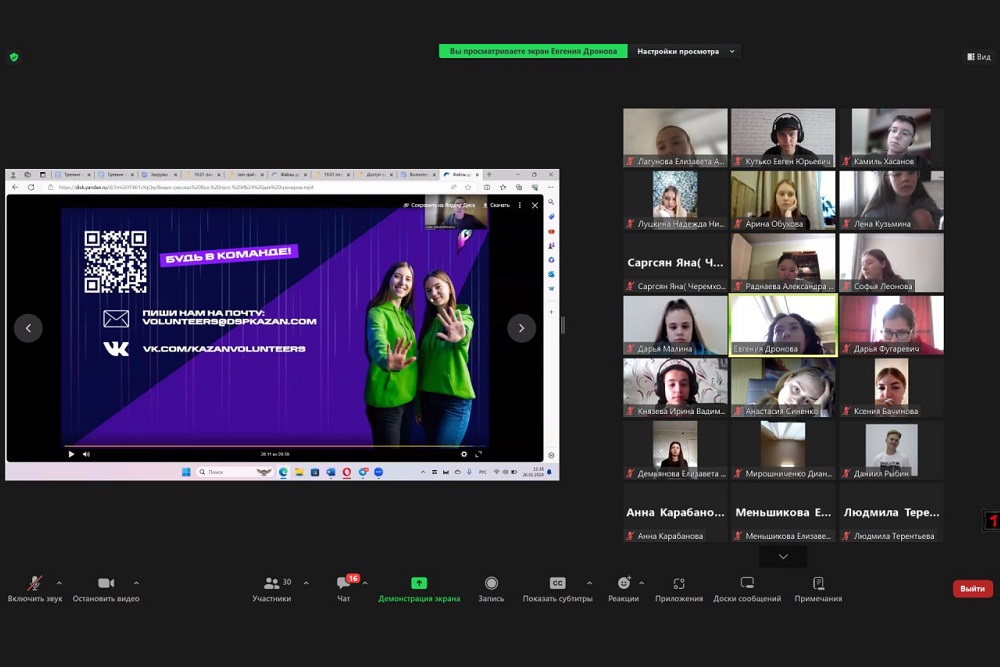Click the green Share Screen icon

(x=419, y=583)
